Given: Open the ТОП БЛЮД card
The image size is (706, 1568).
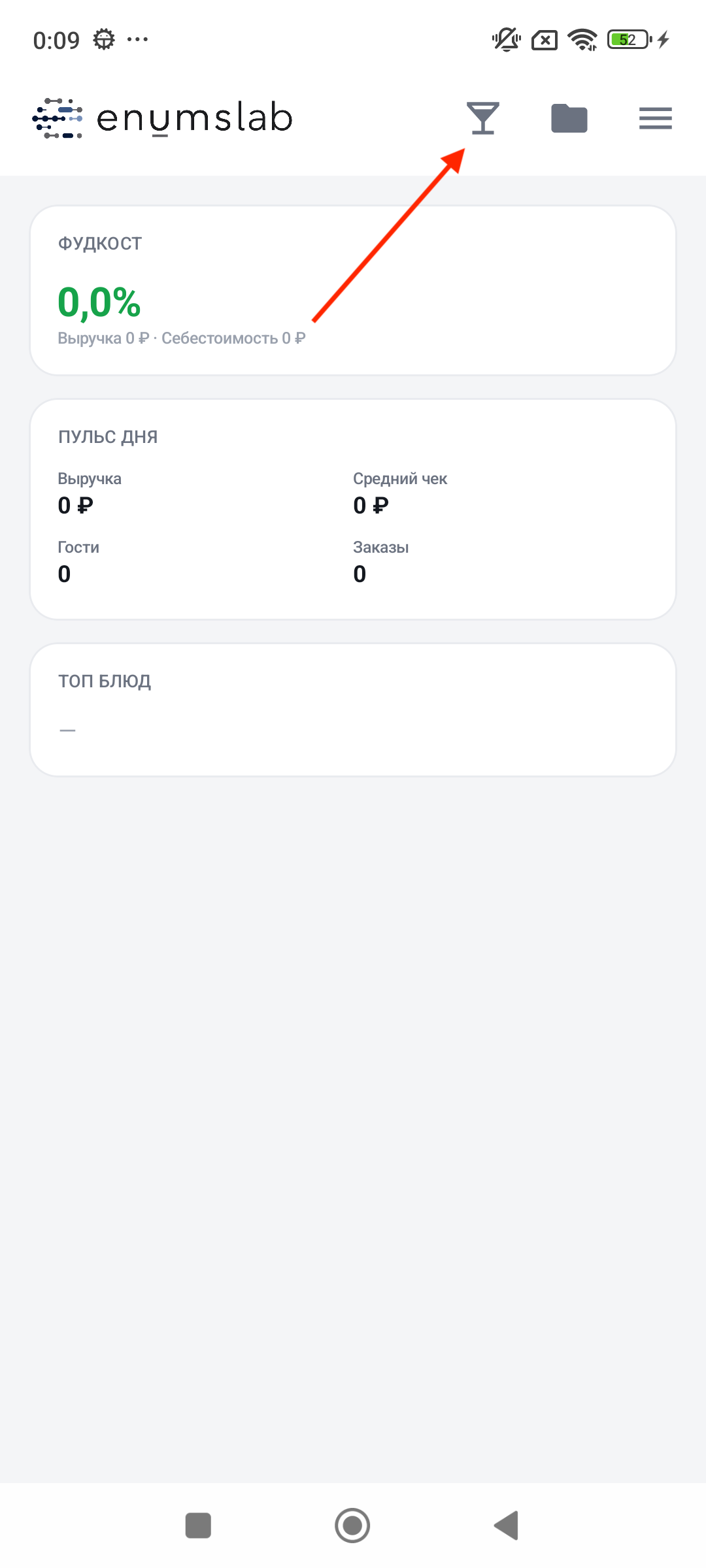Looking at the screenshot, I should click(x=353, y=710).
